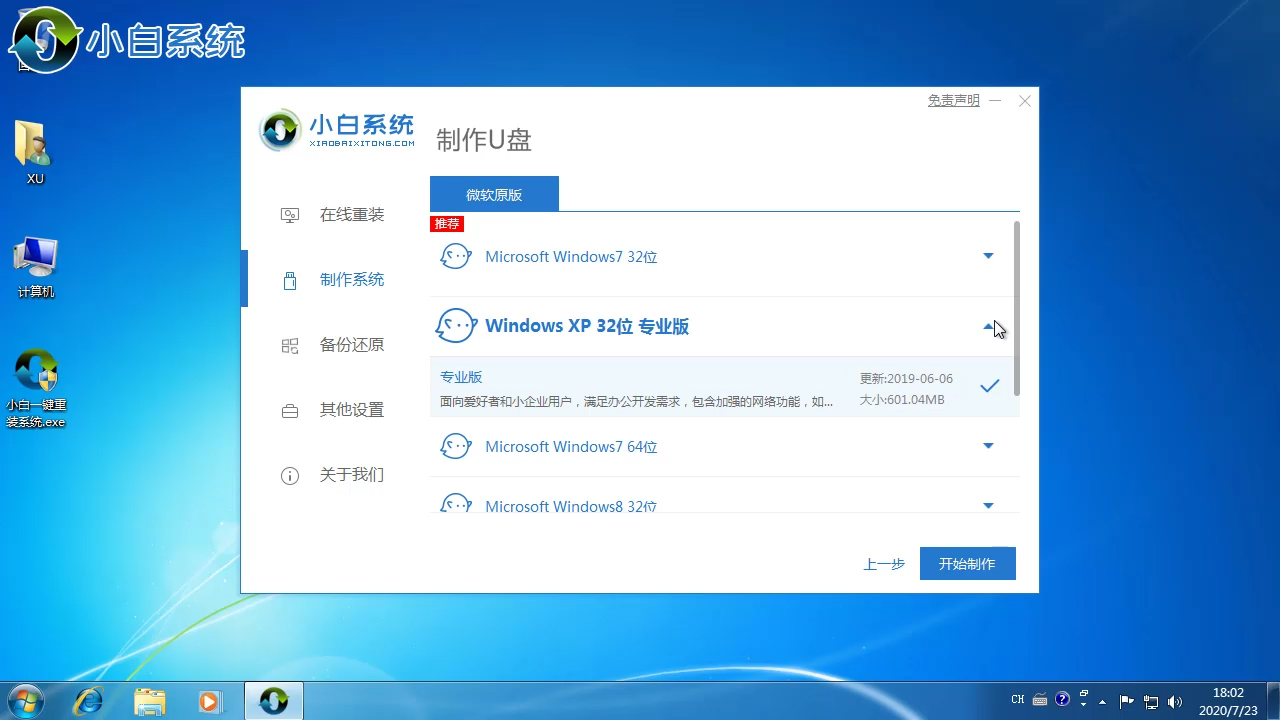Click the volume icon in system tray
The image size is (1280, 720).
[x=1174, y=701]
